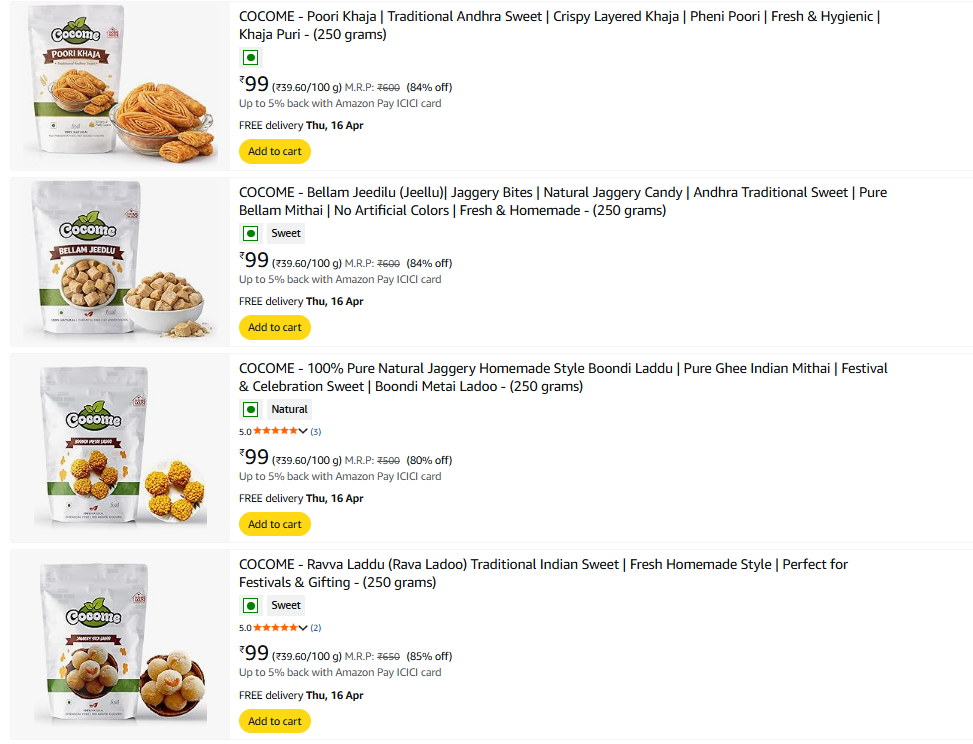Screen dimensions: 973x744
Task: Click star rating of Ravva Laddu
Action: point(275,627)
